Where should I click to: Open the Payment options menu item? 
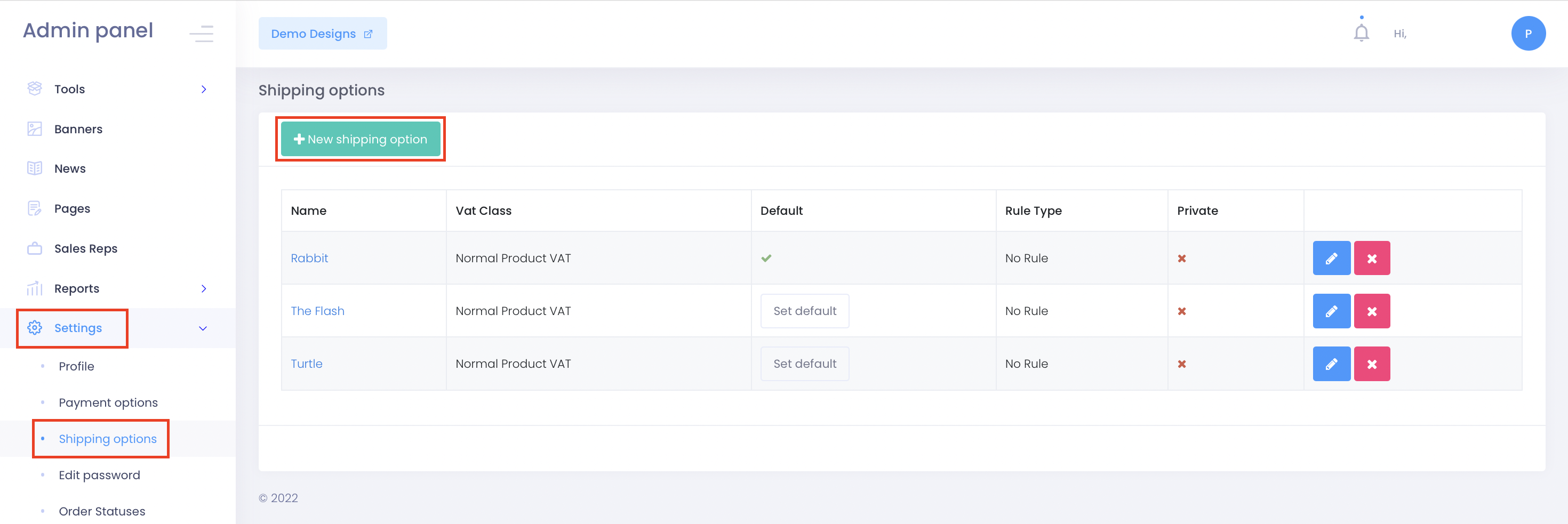(x=108, y=402)
